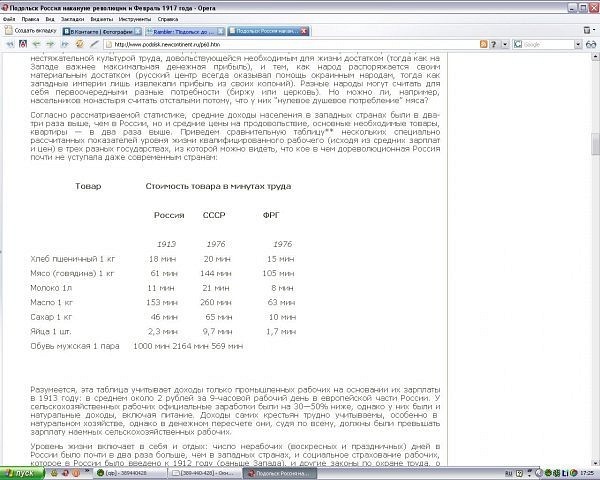Reload the page with the orange icon
The width and height of the screenshot is (600, 480).
(x=79, y=44)
